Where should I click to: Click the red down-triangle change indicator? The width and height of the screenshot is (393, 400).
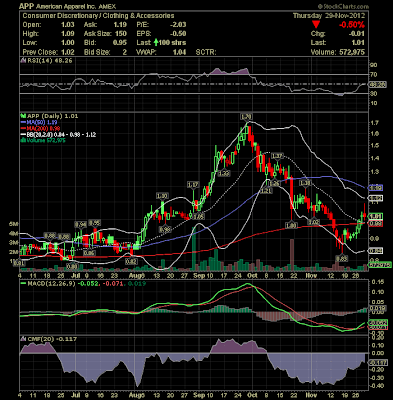coord(317,24)
